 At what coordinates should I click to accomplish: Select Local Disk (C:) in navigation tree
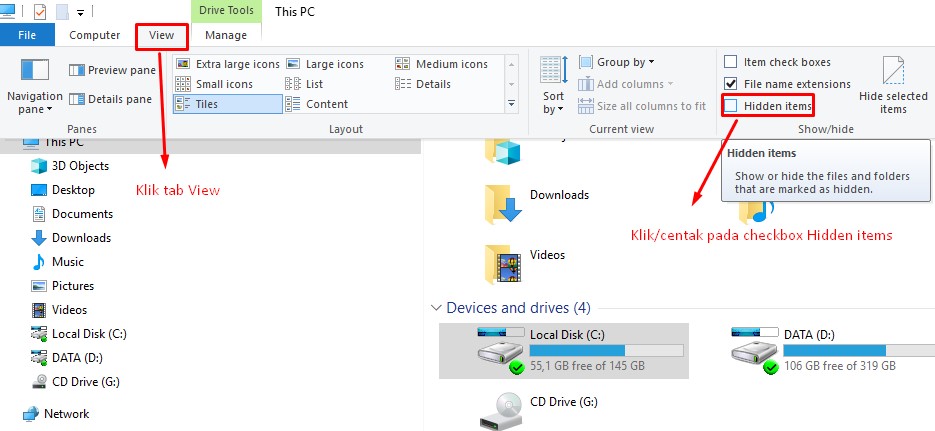(x=79, y=334)
